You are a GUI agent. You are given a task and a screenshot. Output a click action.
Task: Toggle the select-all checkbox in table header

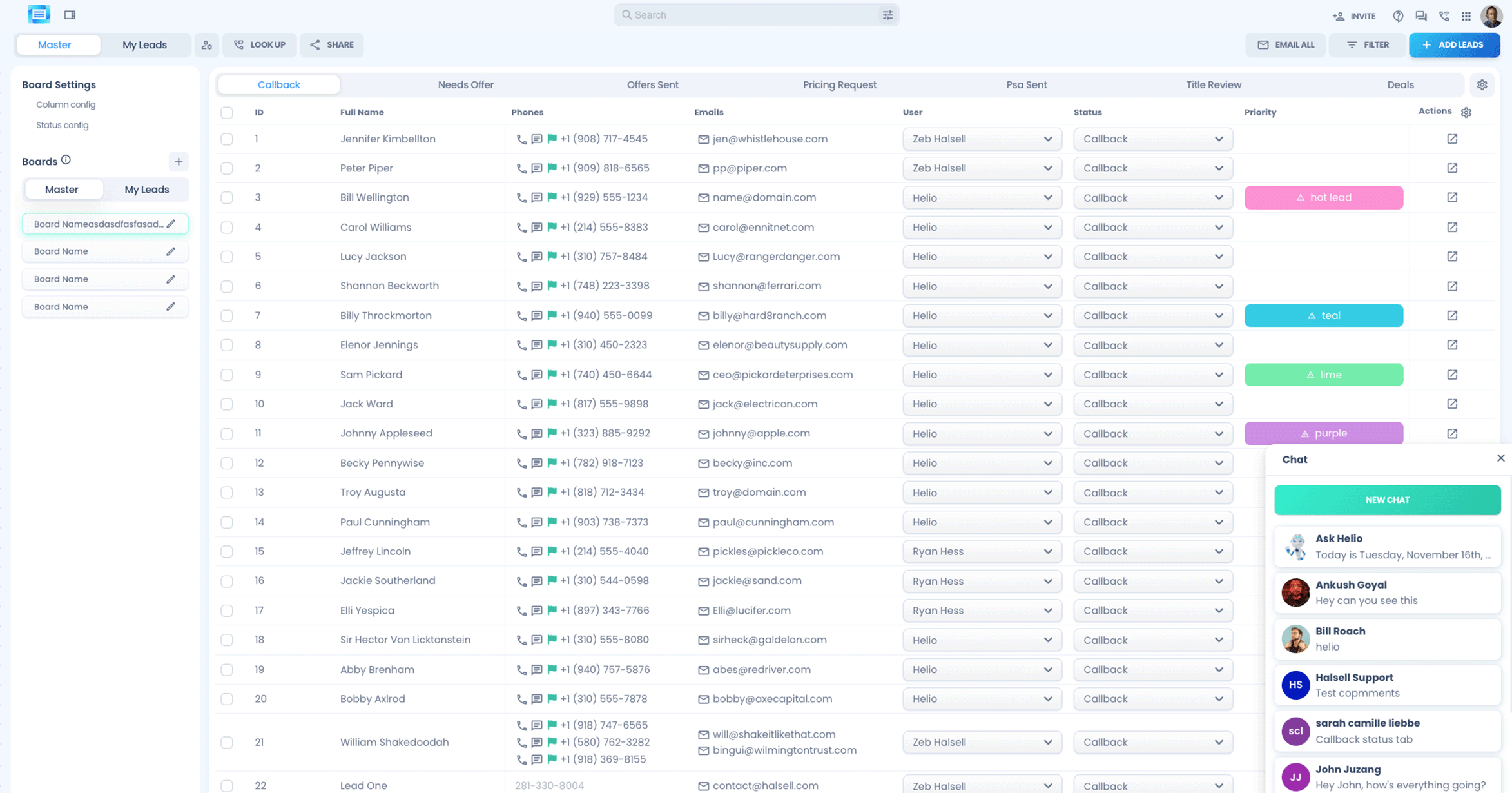[x=227, y=113]
